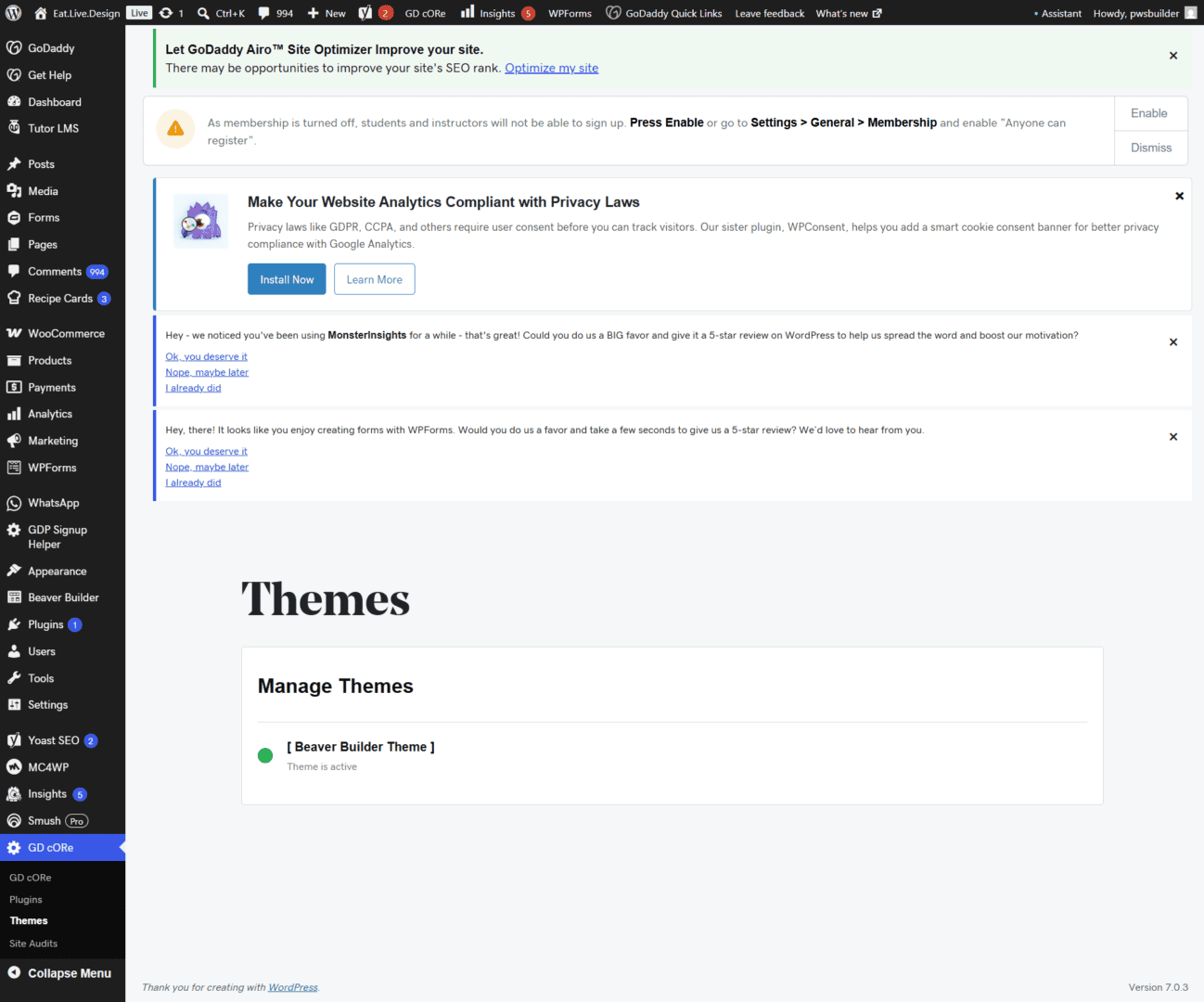This screenshot has width=1204, height=1002.
Task: Click the Learn More button
Action: point(375,279)
